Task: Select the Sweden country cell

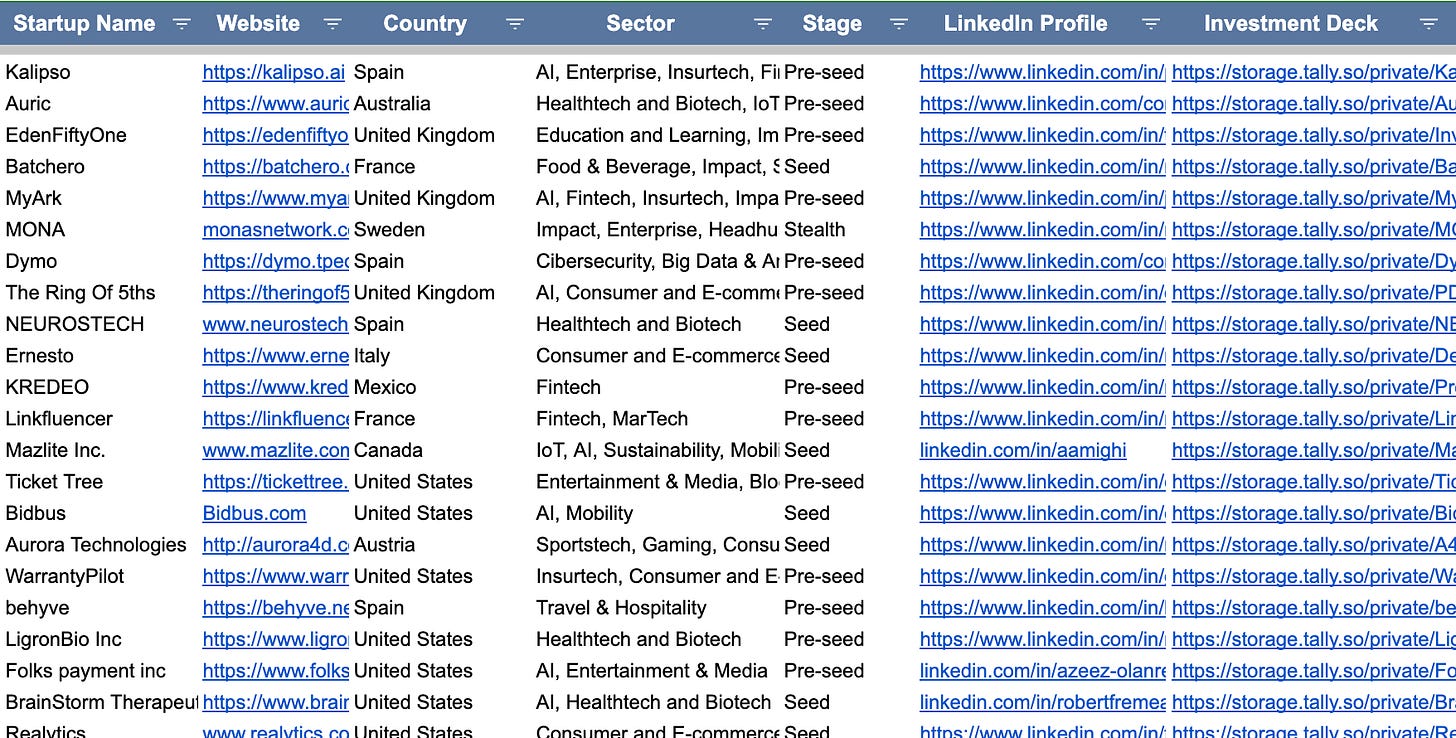Action: [x=389, y=230]
